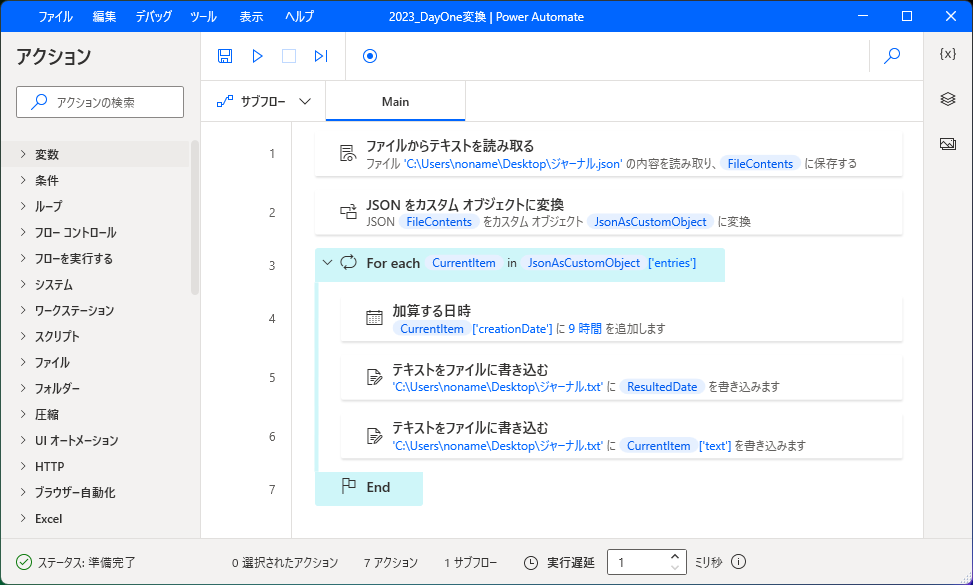Click the stop flow square icon

click(289, 56)
